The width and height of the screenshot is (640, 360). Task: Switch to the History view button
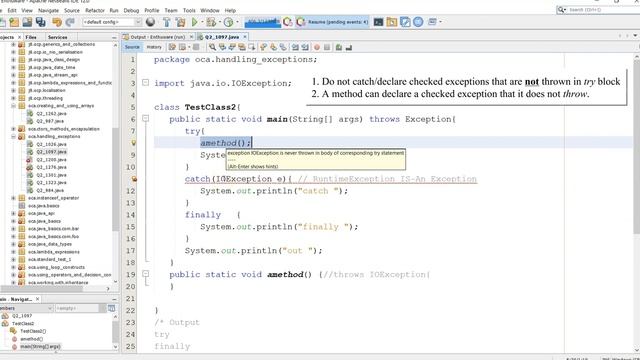pyautogui.click(x=154, y=47)
